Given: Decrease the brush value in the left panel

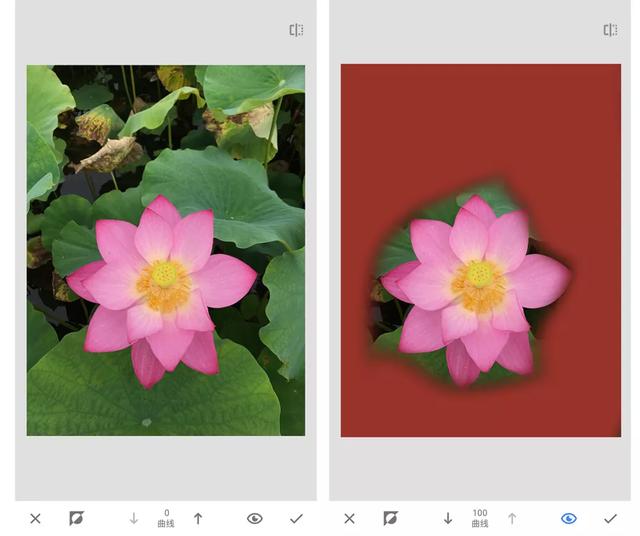Looking at the screenshot, I should pos(133,518).
